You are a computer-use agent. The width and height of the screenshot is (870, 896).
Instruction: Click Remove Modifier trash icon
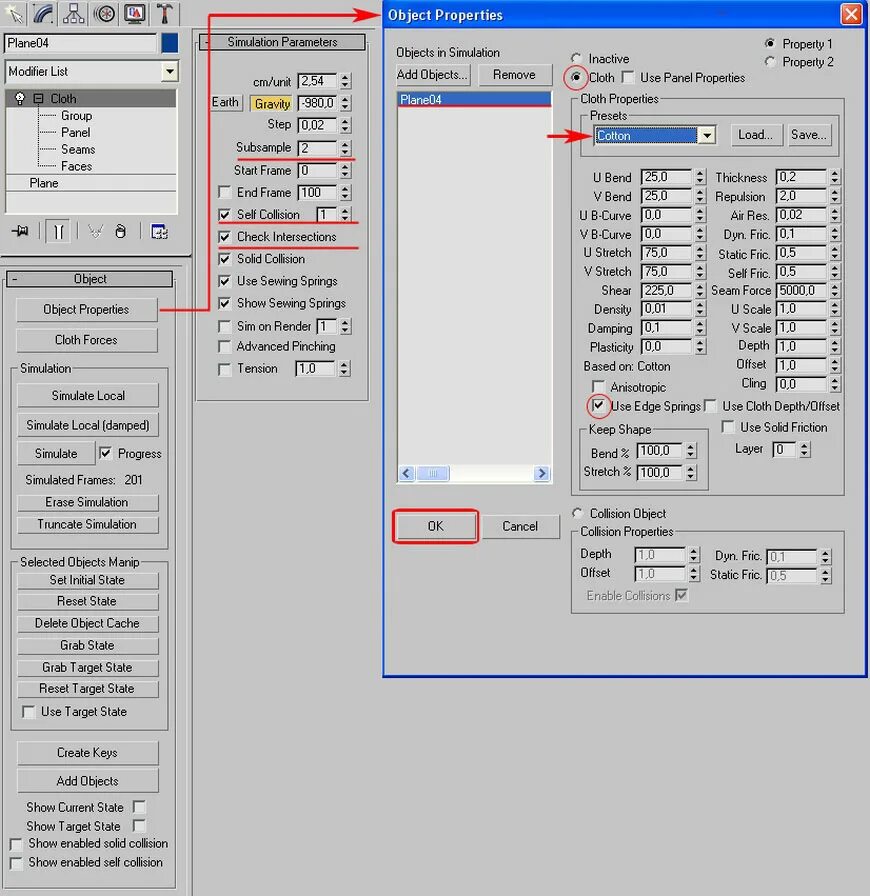(120, 231)
